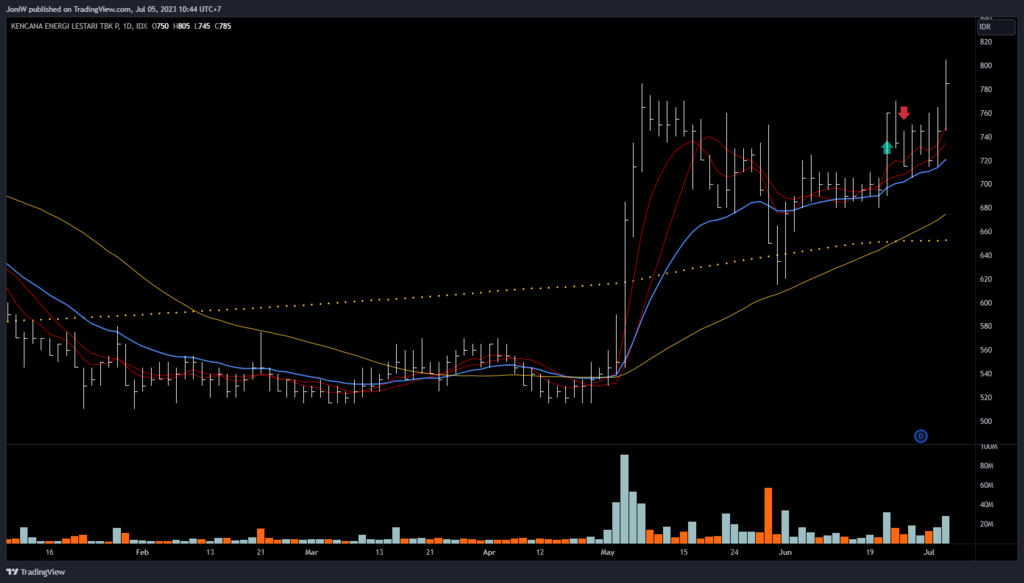Open the IDR currency selector

[x=984, y=27]
